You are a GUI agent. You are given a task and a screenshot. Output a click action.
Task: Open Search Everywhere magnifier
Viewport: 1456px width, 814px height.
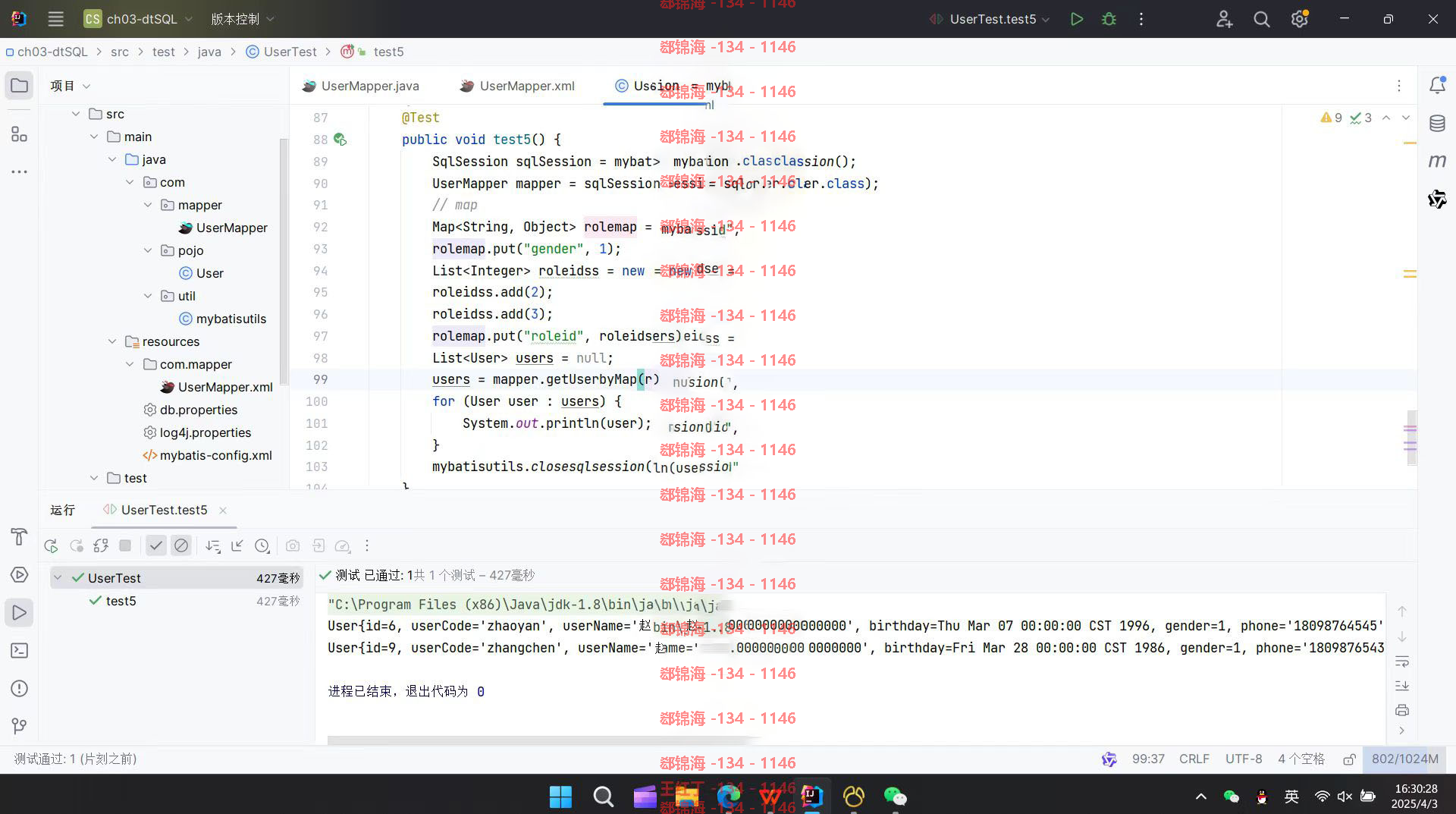click(x=1261, y=19)
